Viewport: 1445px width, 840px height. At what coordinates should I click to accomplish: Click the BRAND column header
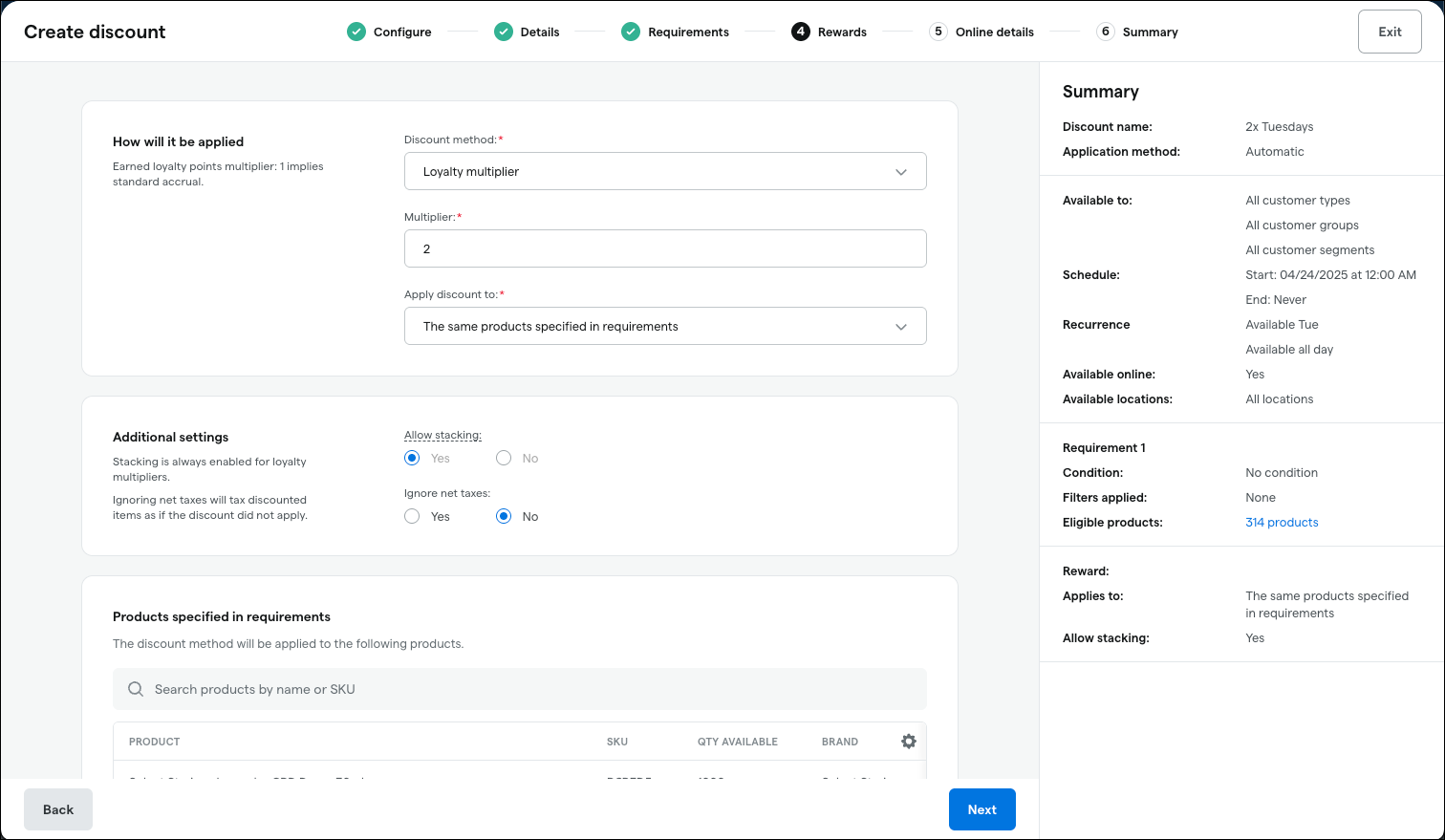[840, 742]
